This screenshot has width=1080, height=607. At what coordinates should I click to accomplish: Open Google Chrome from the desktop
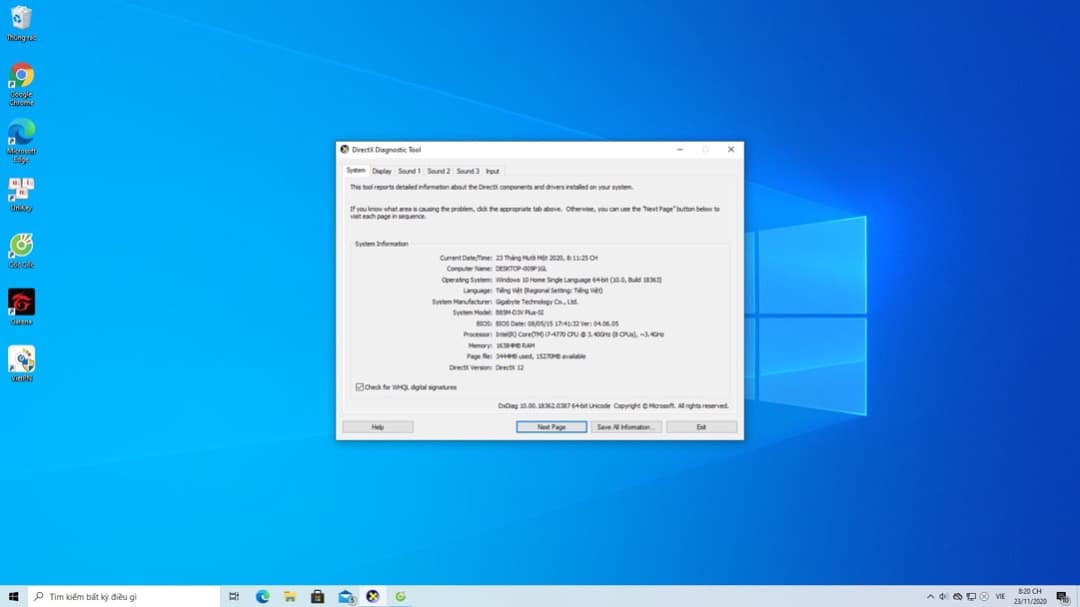[21, 76]
